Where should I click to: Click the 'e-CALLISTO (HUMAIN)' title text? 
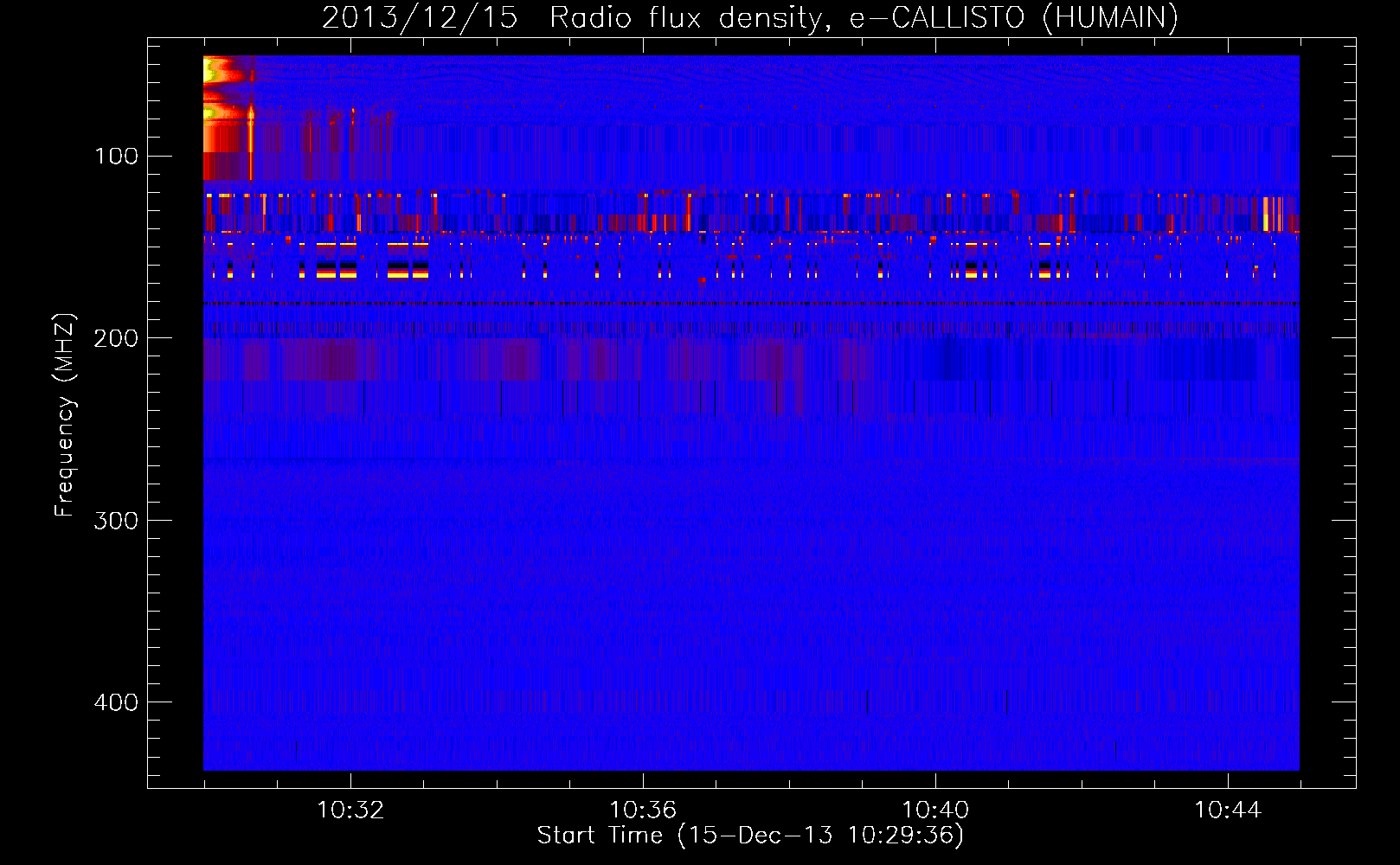pos(1014,18)
